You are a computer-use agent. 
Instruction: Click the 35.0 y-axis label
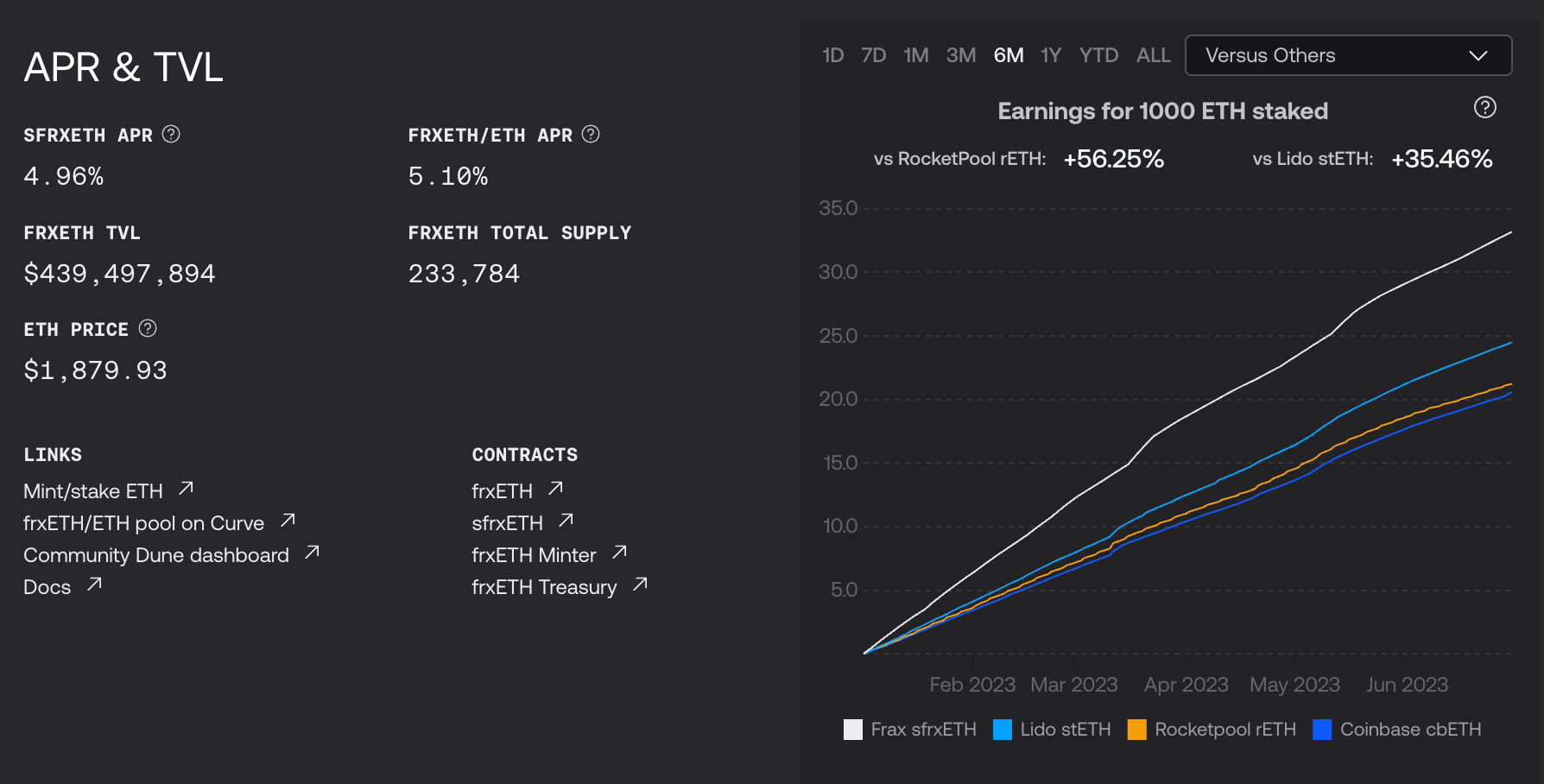coord(838,208)
